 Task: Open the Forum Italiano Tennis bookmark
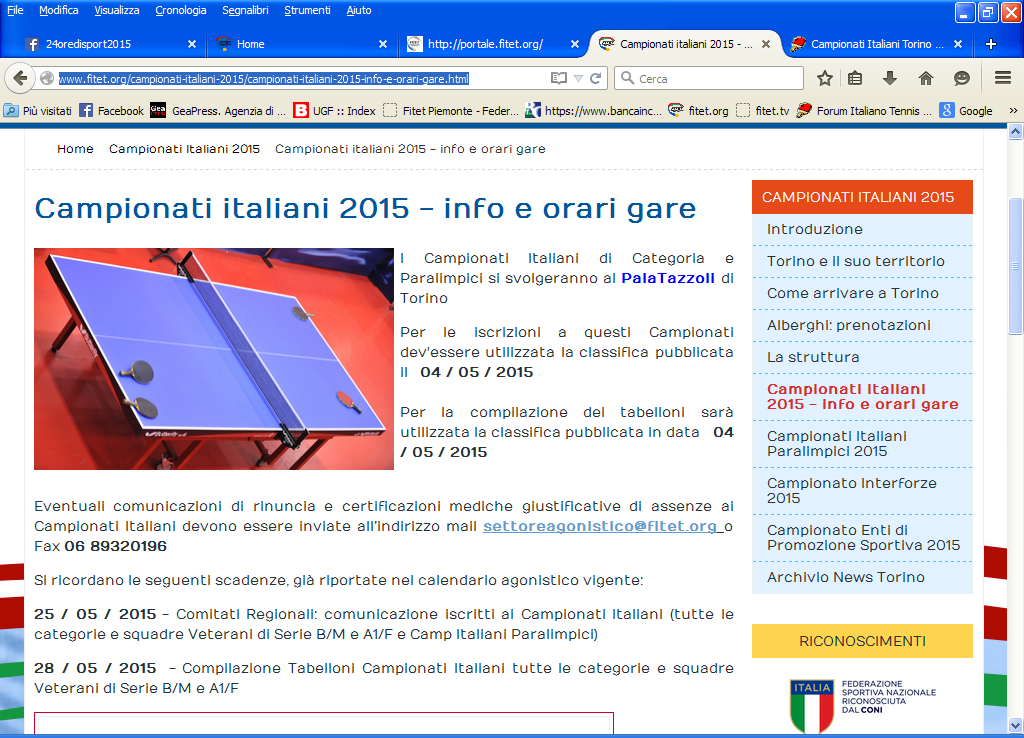pos(865,111)
